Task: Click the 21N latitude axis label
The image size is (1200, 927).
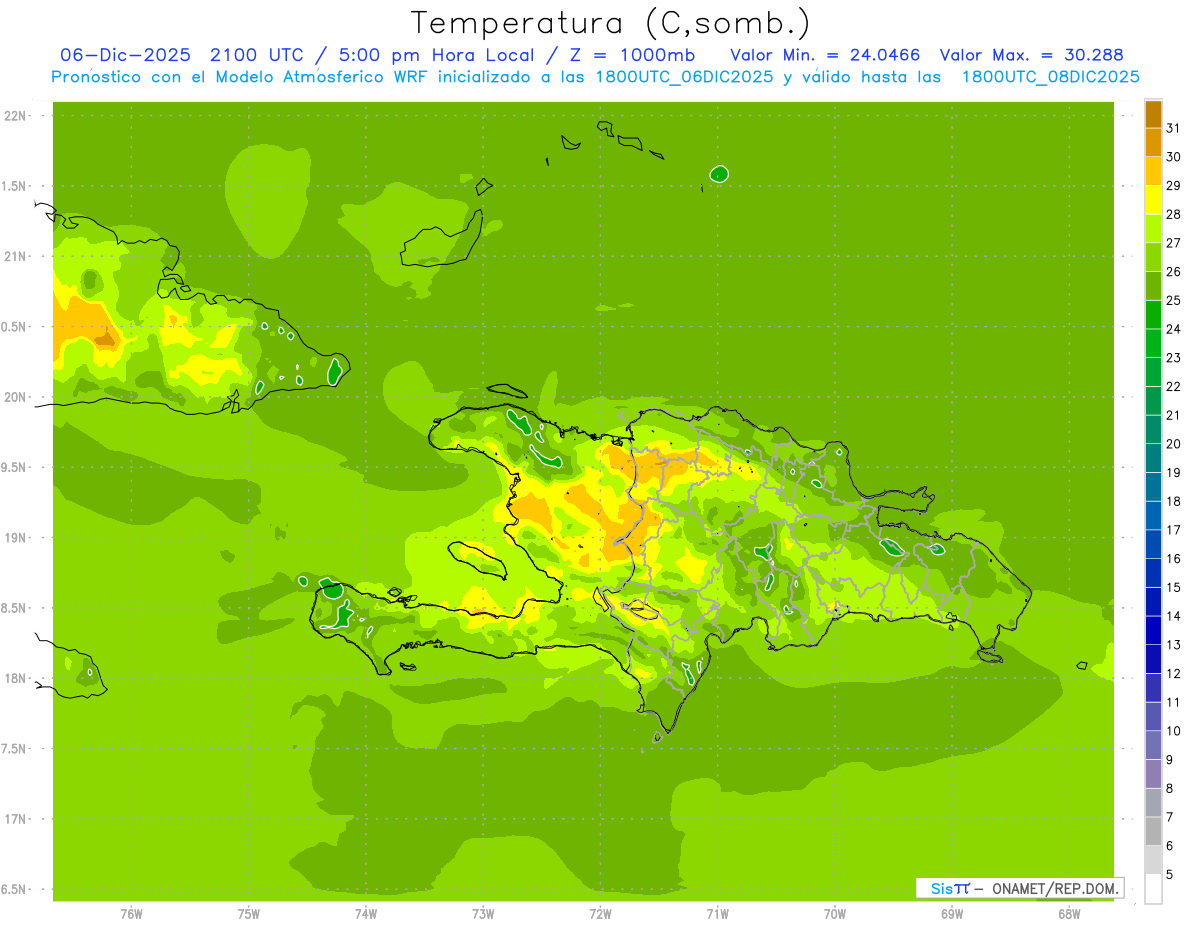Action: point(16,257)
